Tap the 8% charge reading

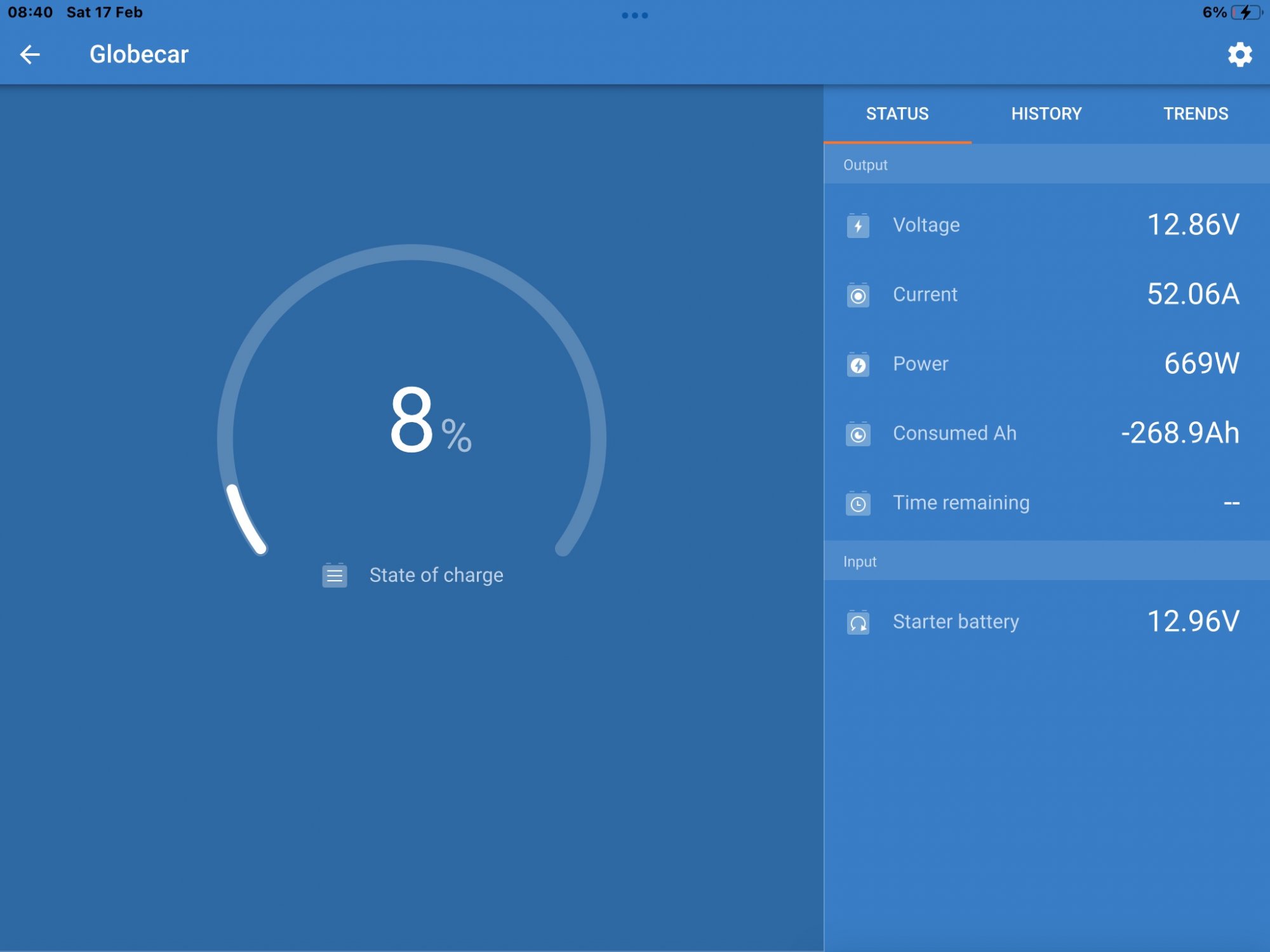click(429, 421)
